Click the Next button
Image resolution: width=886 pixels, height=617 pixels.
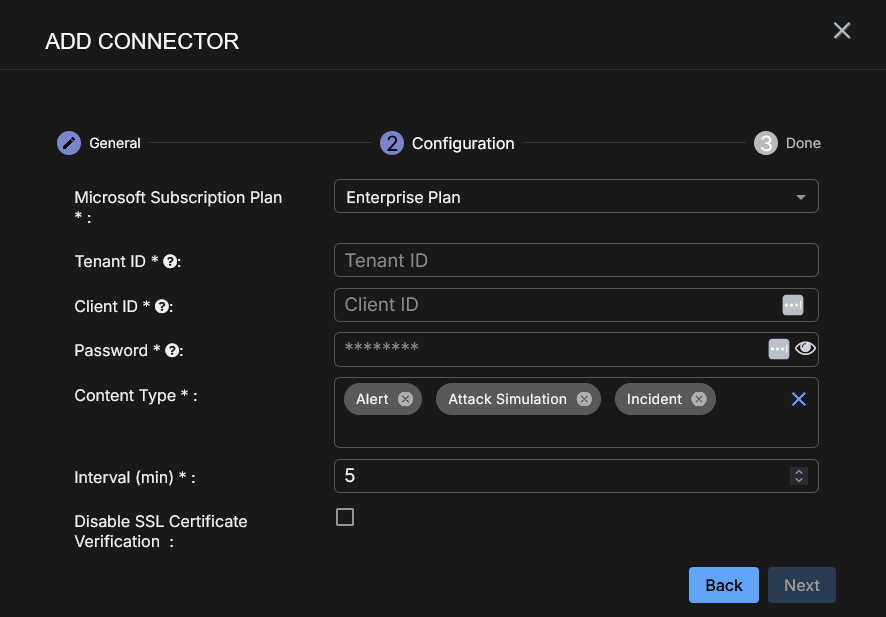[x=801, y=585]
